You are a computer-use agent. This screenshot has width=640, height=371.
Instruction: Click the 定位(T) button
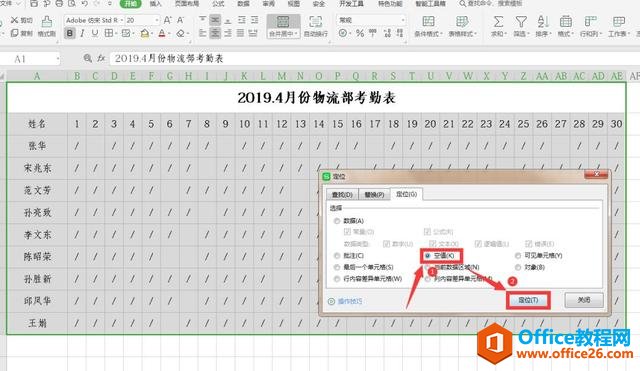(x=528, y=300)
